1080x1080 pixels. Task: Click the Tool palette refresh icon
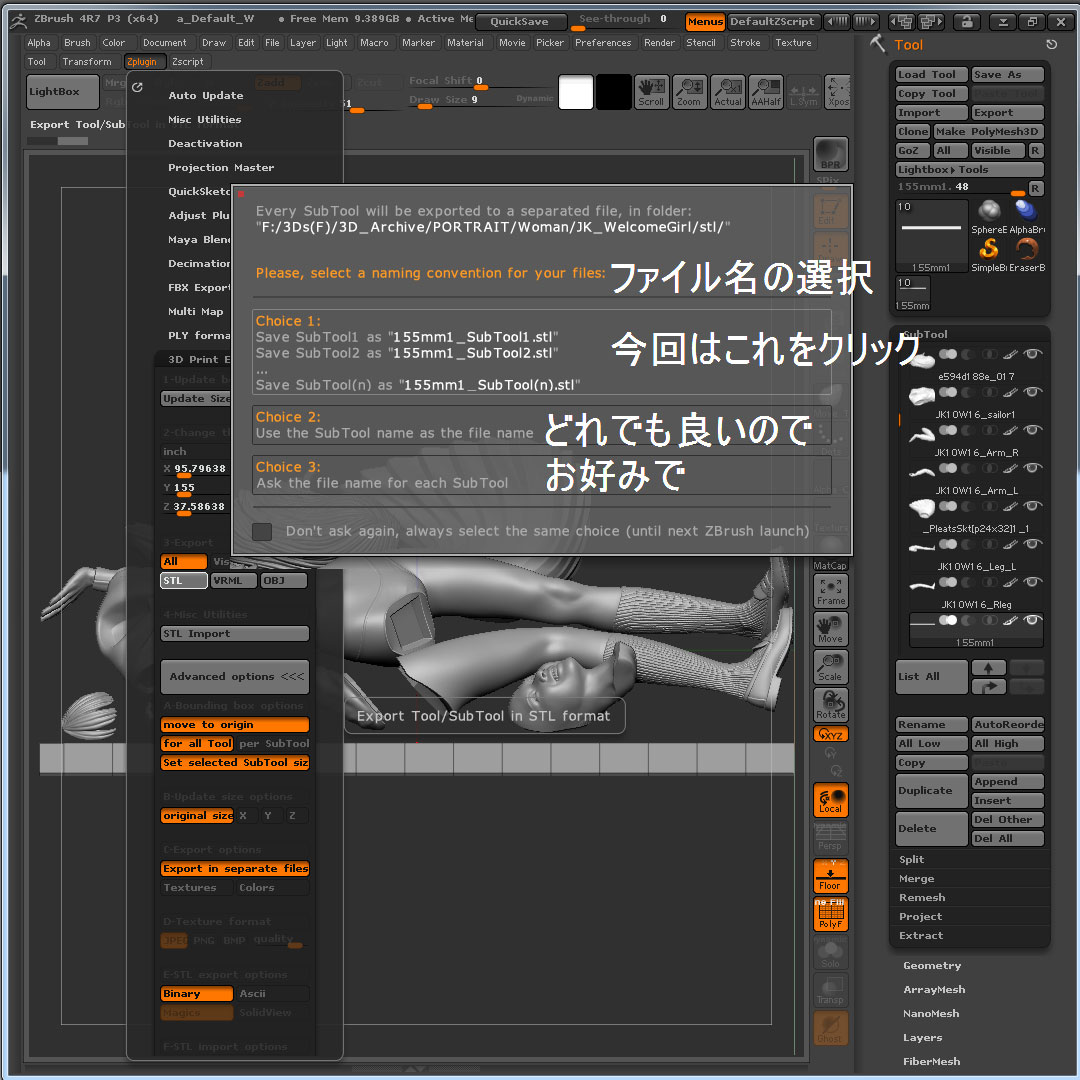tap(1051, 45)
